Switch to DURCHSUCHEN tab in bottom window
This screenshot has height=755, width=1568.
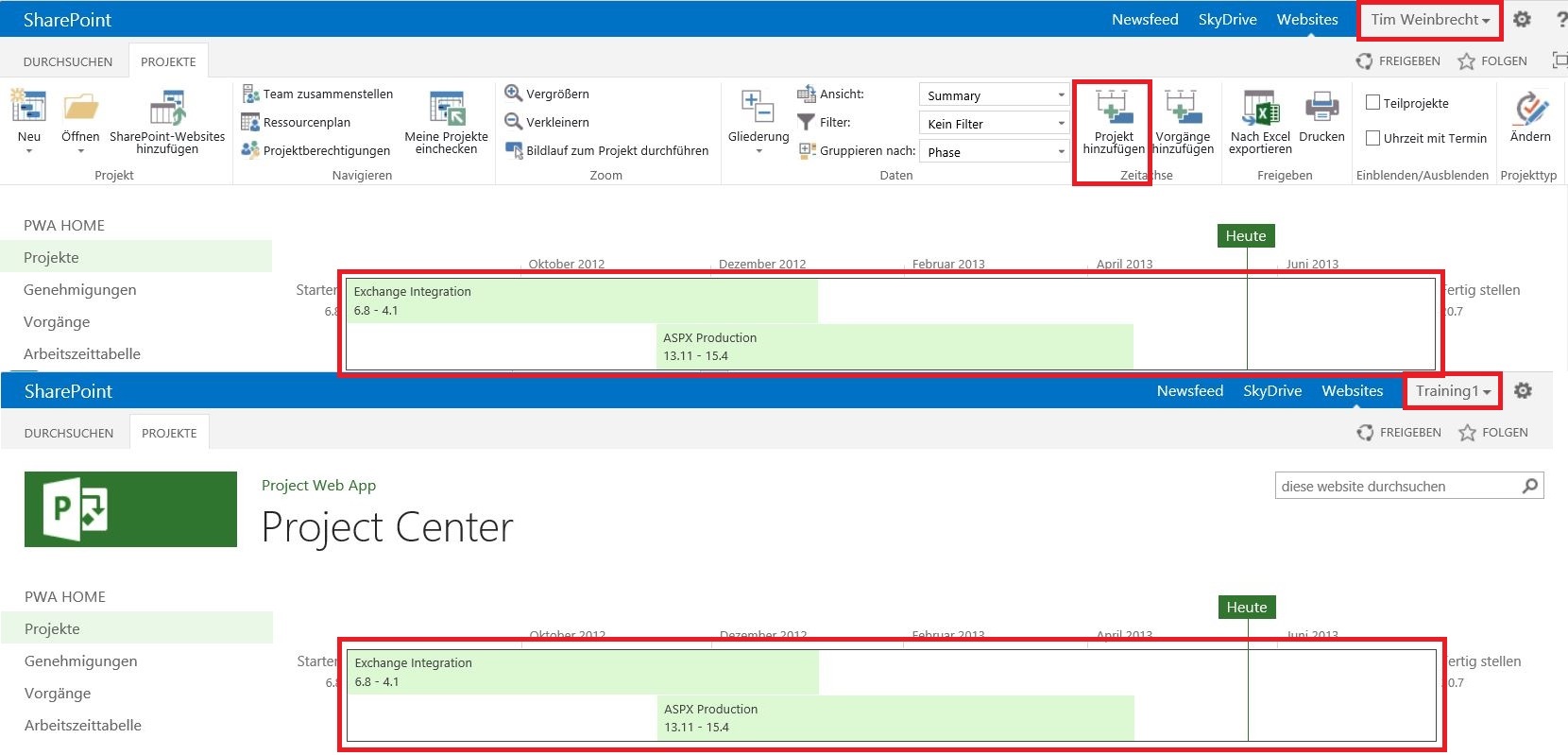(x=69, y=433)
